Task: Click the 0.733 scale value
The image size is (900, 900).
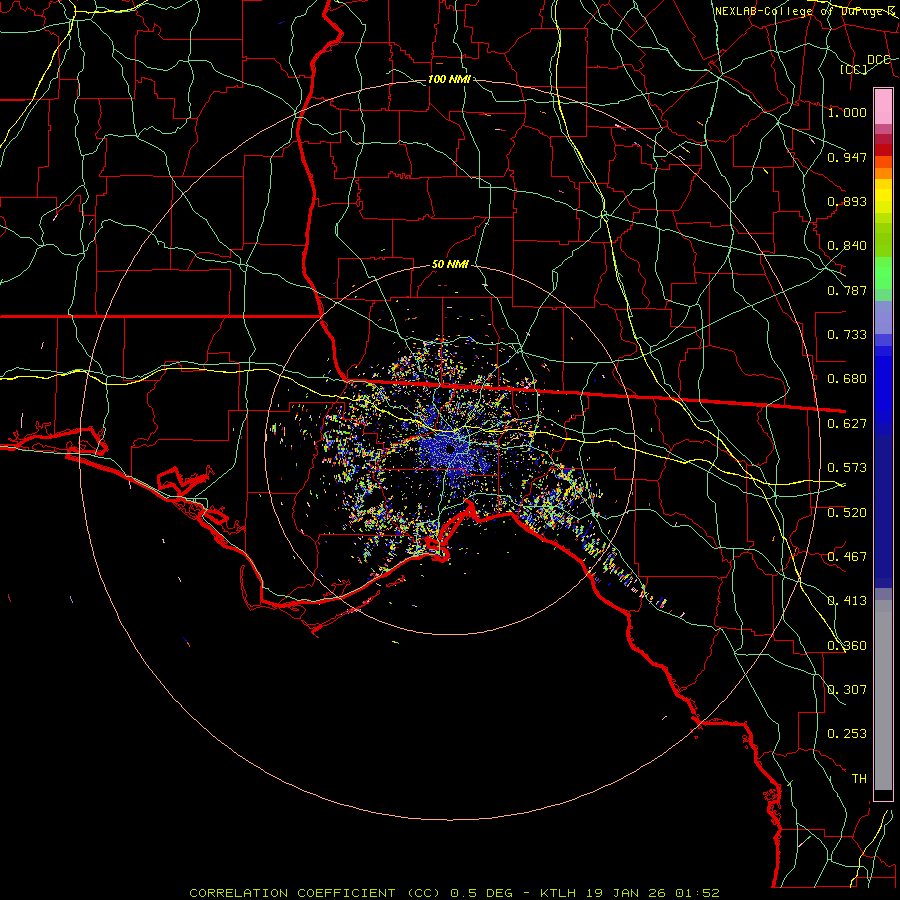Action: (847, 335)
